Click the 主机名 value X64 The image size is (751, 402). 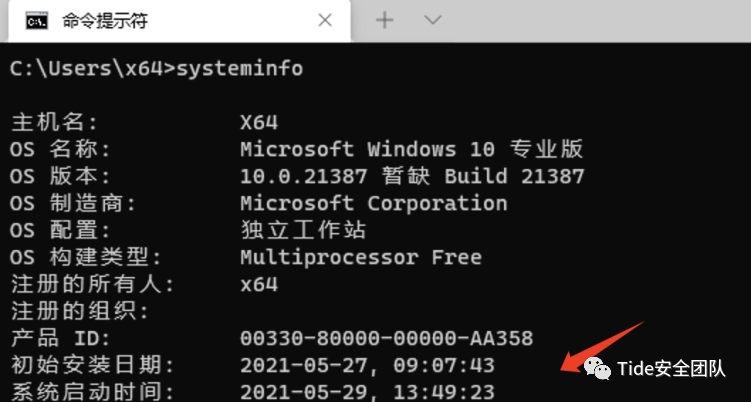259,123
